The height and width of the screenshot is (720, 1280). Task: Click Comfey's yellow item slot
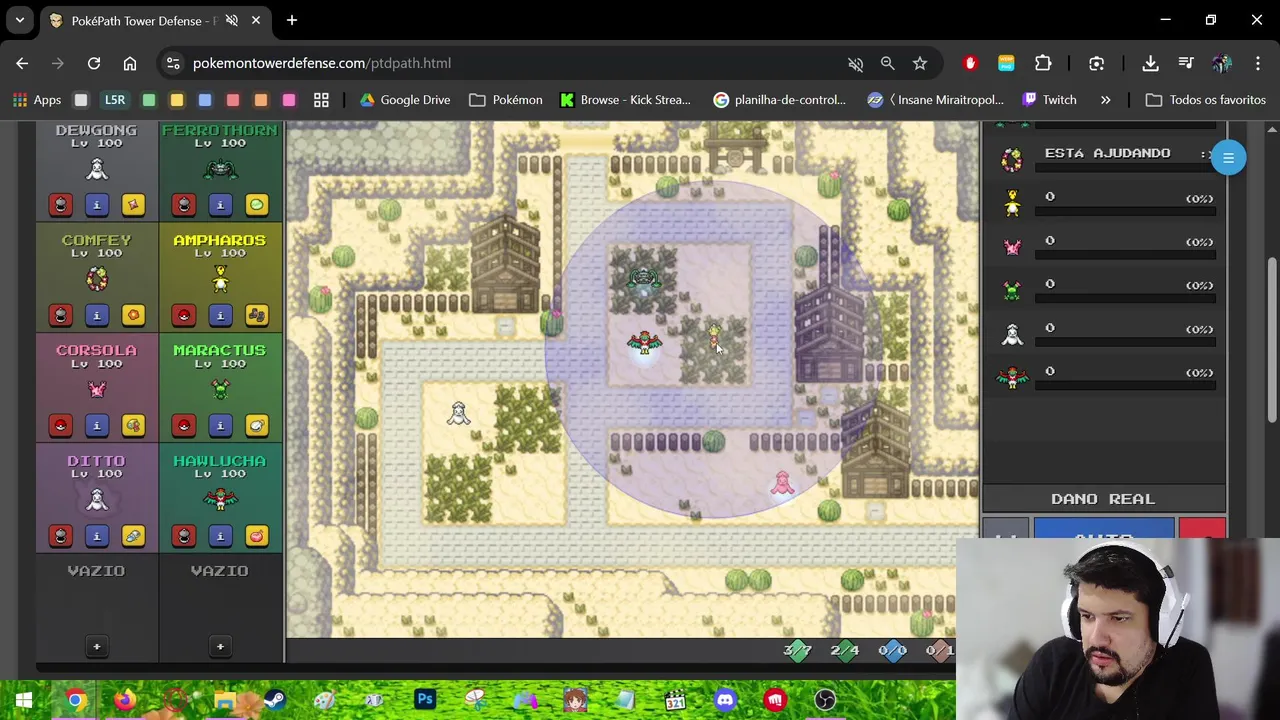(x=133, y=315)
